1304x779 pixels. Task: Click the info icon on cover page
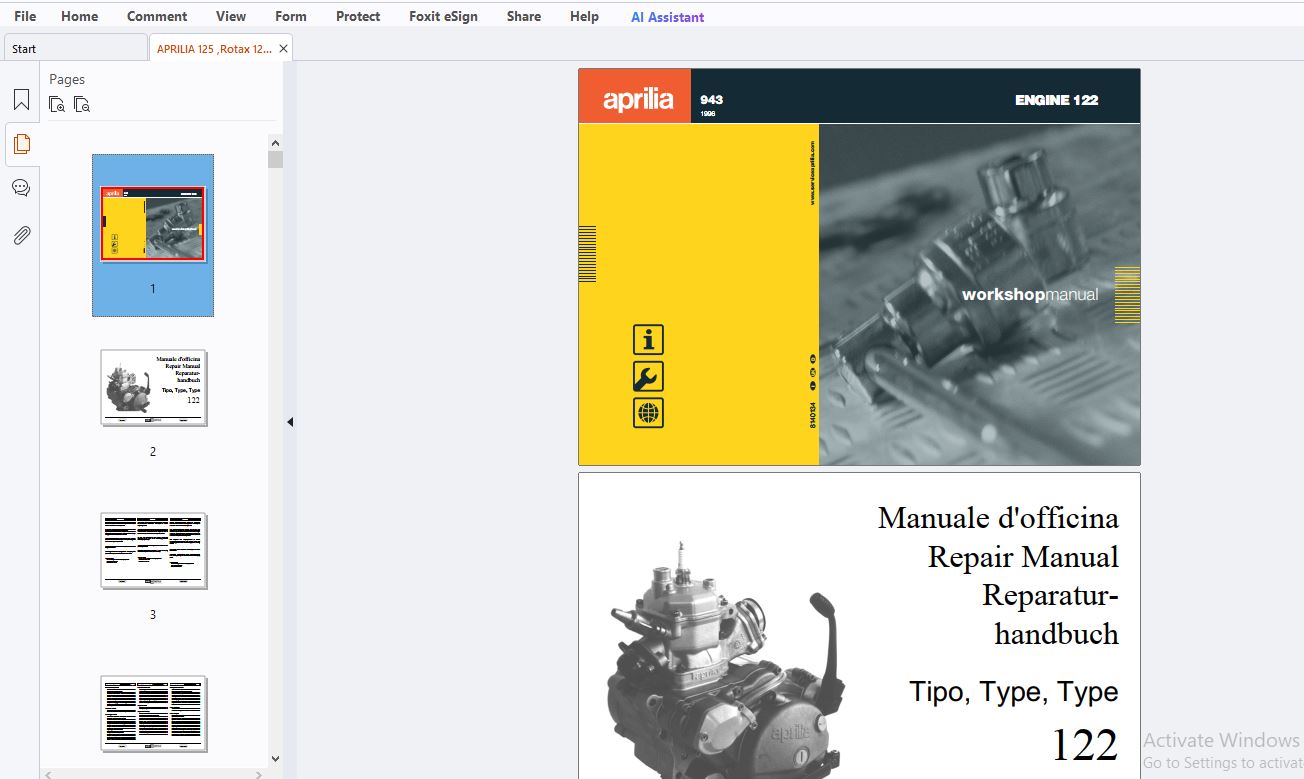(x=648, y=340)
